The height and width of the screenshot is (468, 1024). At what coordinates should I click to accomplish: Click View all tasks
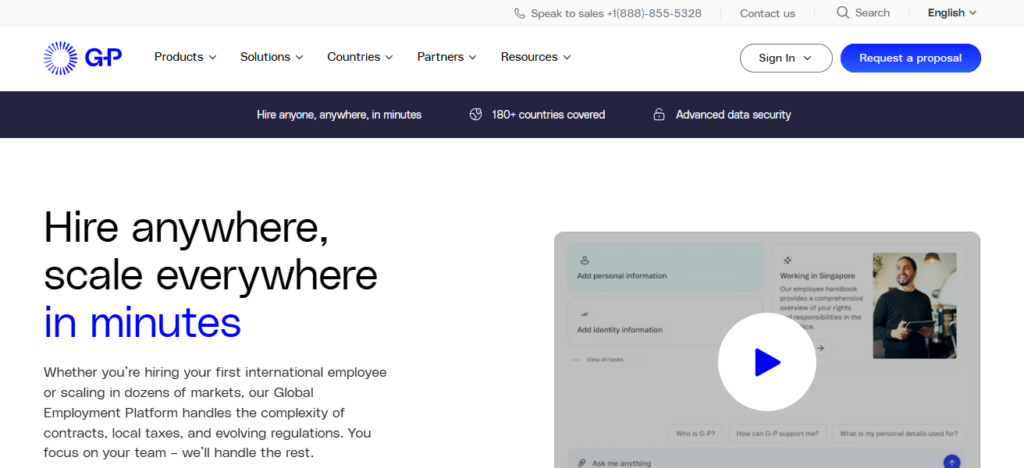tap(604, 360)
